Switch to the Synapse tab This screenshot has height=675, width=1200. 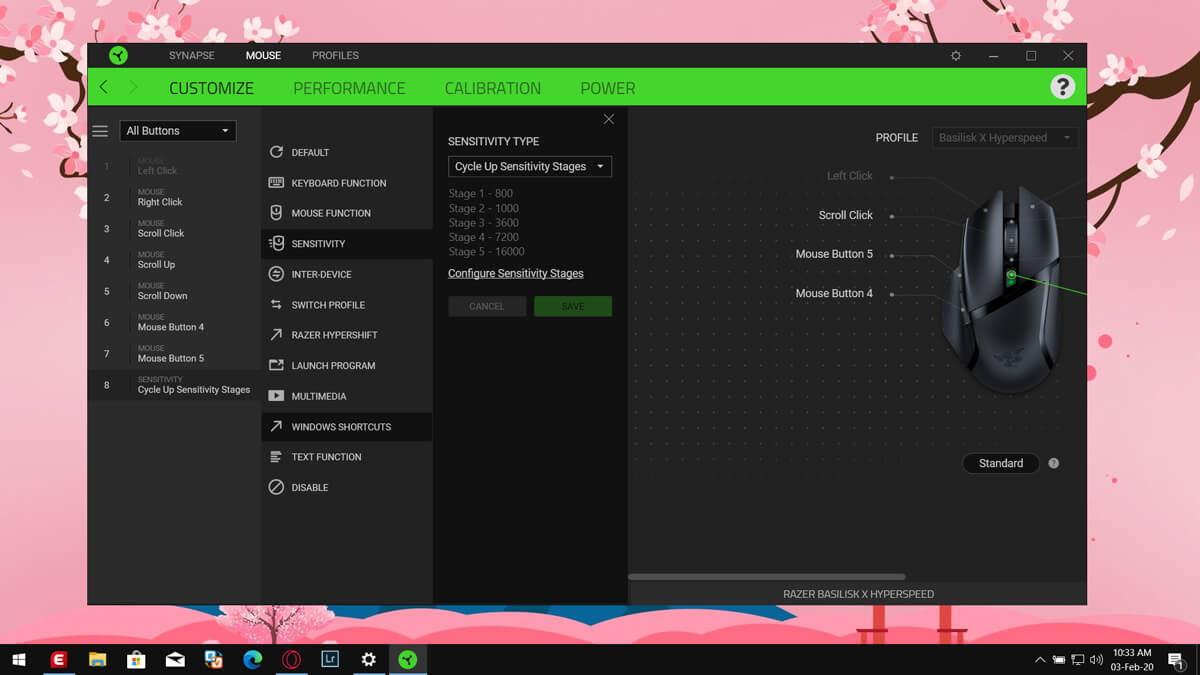coord(191,55)
